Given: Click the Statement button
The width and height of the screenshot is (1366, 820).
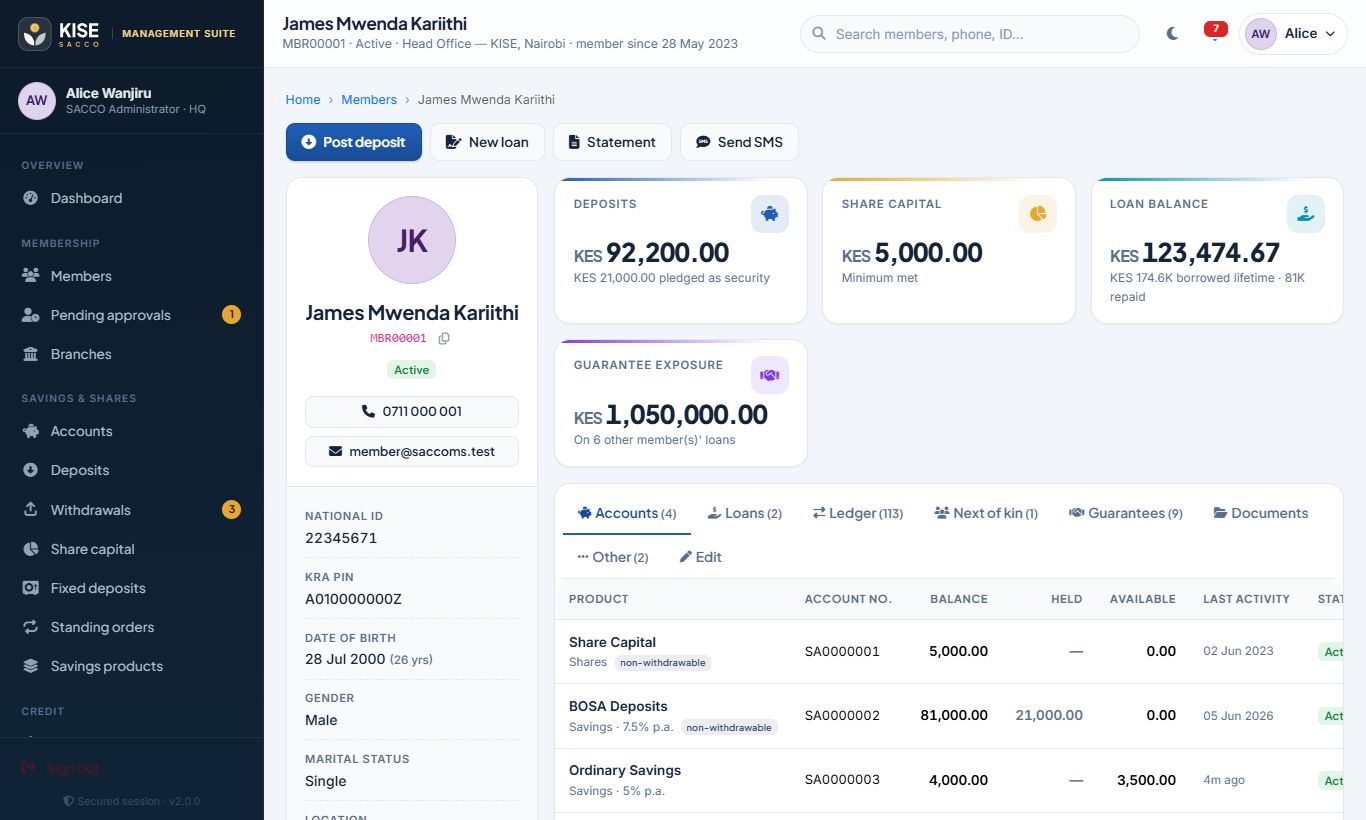Looking at the screenshot, I should pos(611,142).
